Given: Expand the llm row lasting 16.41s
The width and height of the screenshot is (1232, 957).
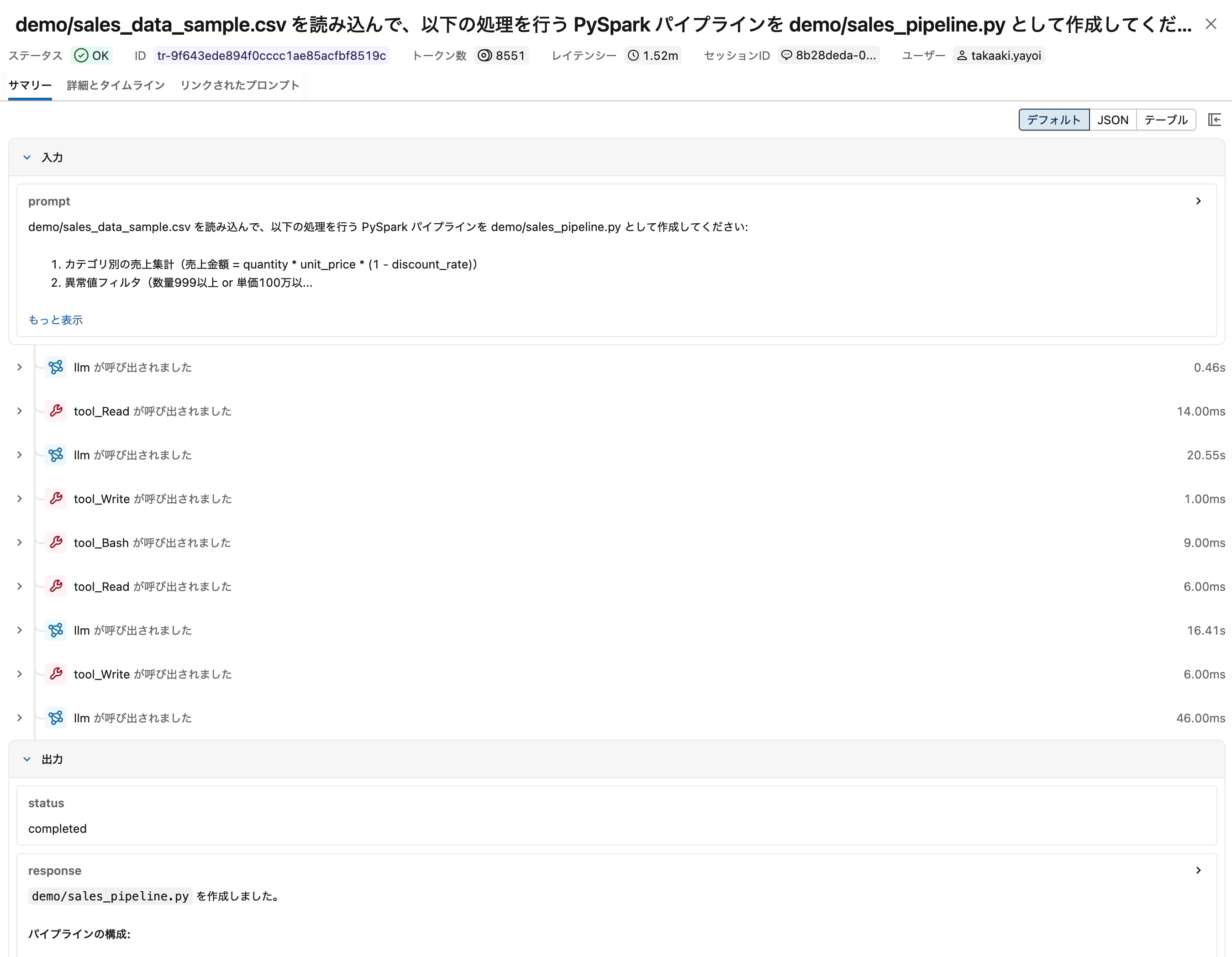Looking at the screenshot, I should coord(20,631).
